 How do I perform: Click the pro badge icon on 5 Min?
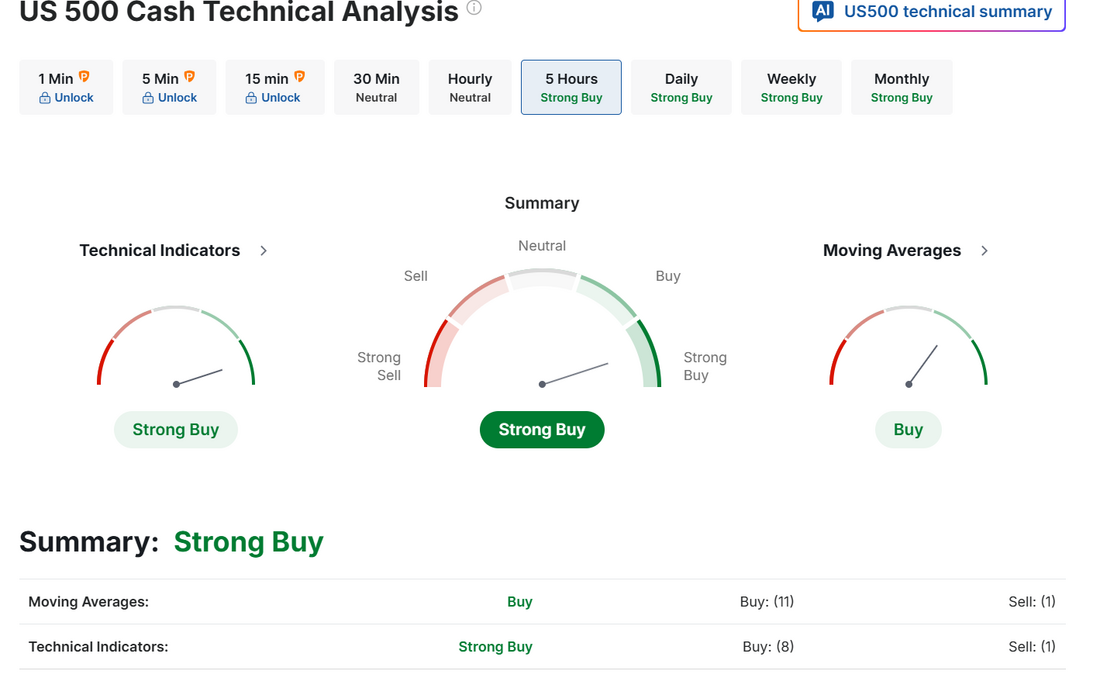coord(189,76)
